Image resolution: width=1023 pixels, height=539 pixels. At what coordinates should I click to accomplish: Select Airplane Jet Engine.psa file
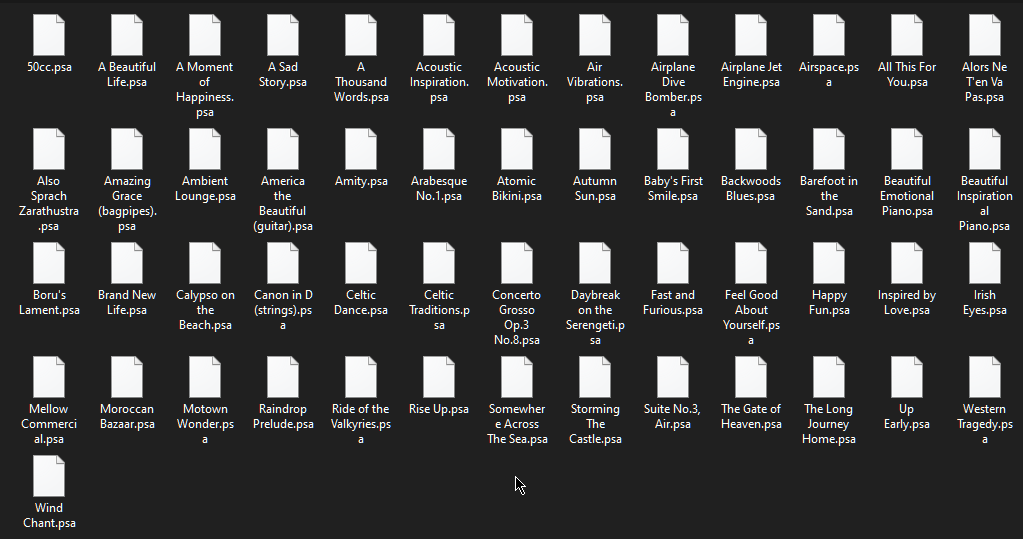point(751,36)
